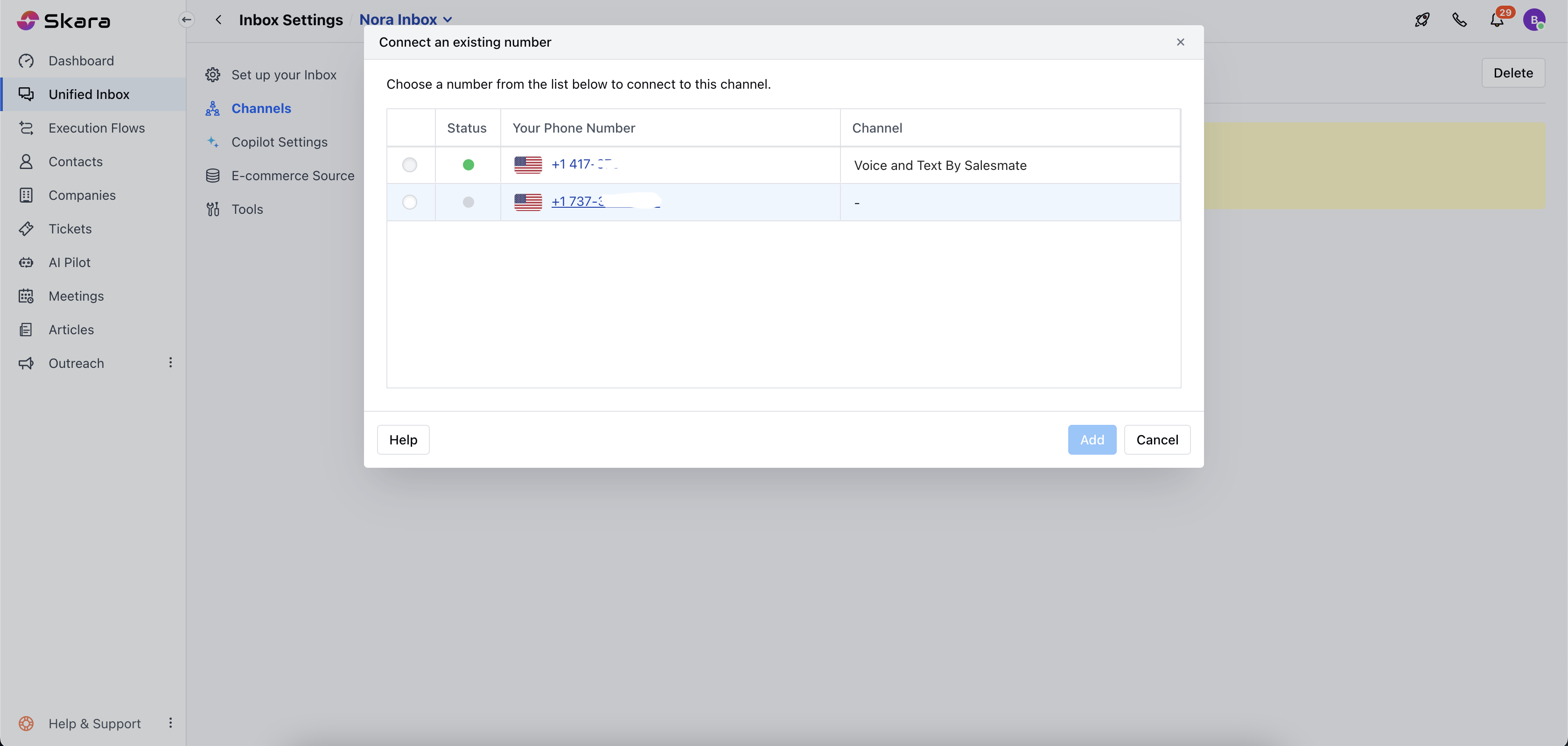Open Outreach three-dot options menu
The width and height of the screenshot is (1568, 746).
(170, 363)
